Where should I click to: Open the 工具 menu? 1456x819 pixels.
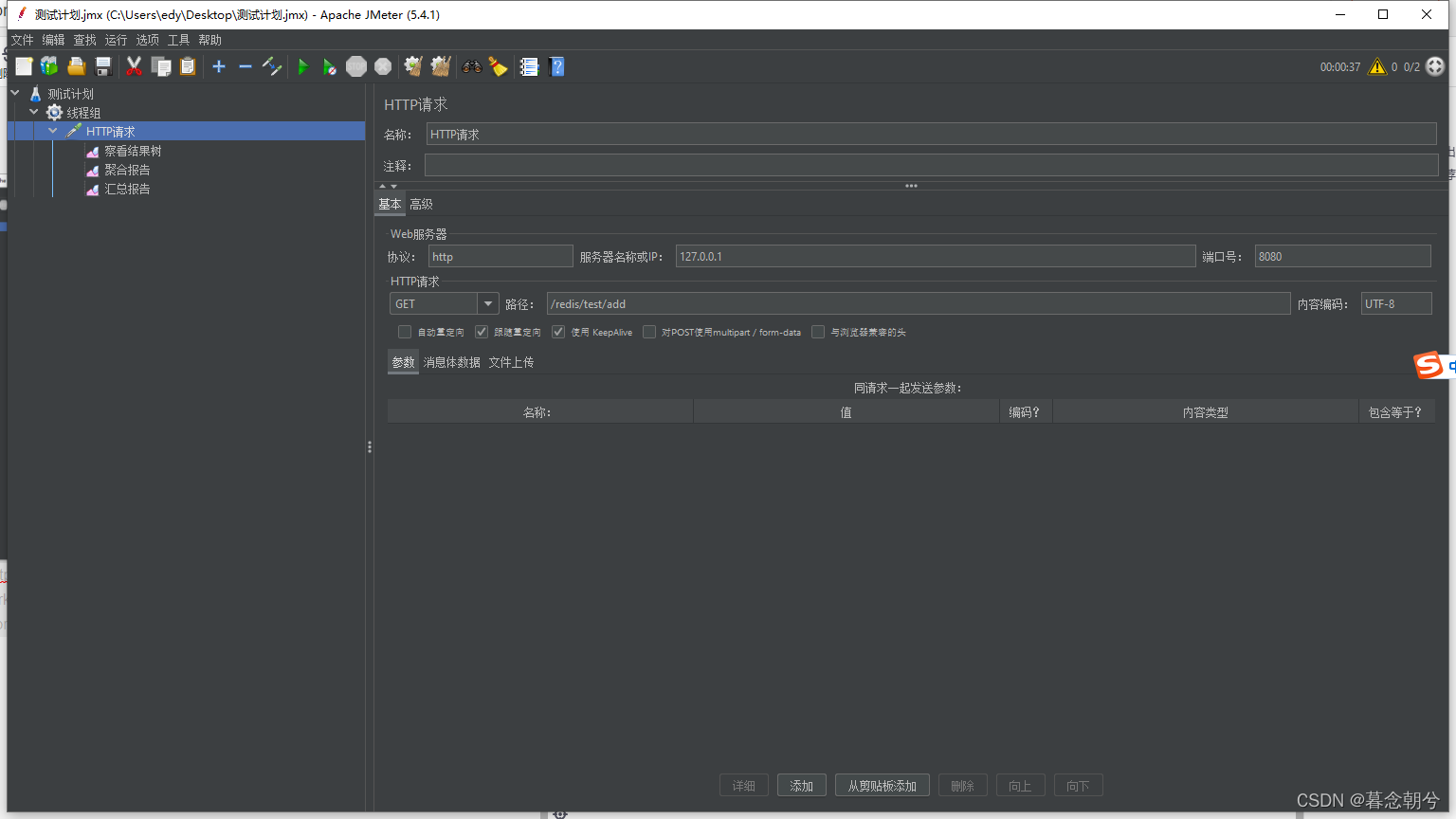(178, 40)
